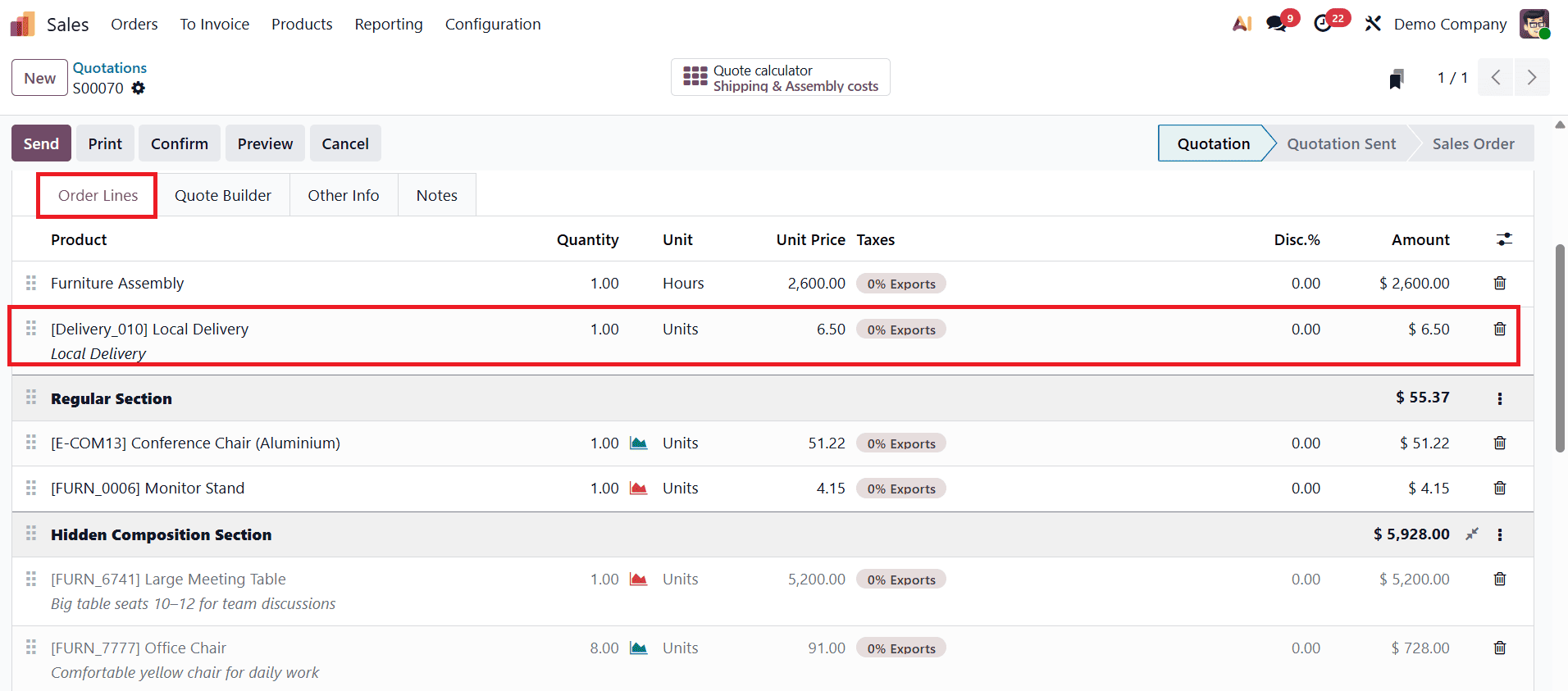The width and height of the screenshot is (1568, 691).
Task: Click the [E-COM13] Conference Chair (Aluminium) product
Action: [195, 443]
